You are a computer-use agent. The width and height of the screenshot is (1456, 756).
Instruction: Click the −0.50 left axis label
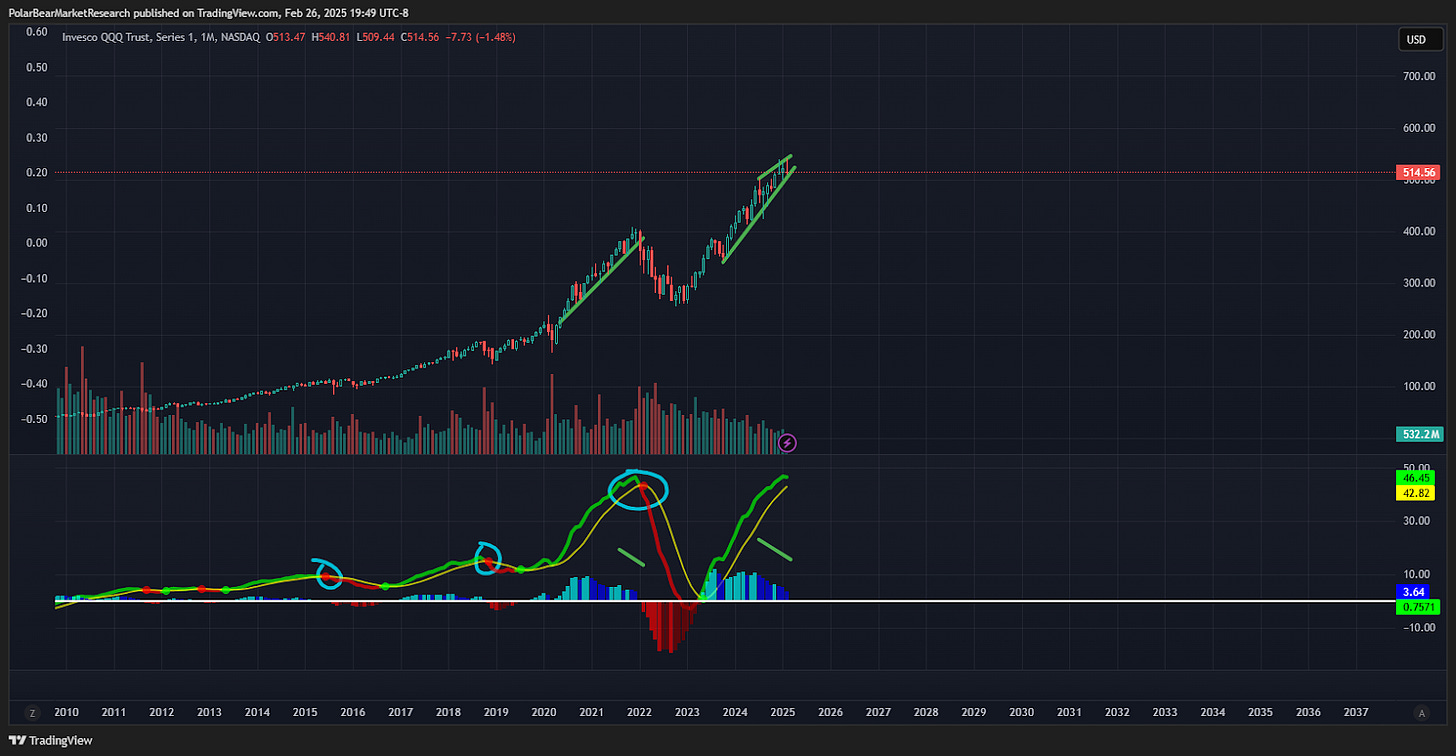[35, 419]
